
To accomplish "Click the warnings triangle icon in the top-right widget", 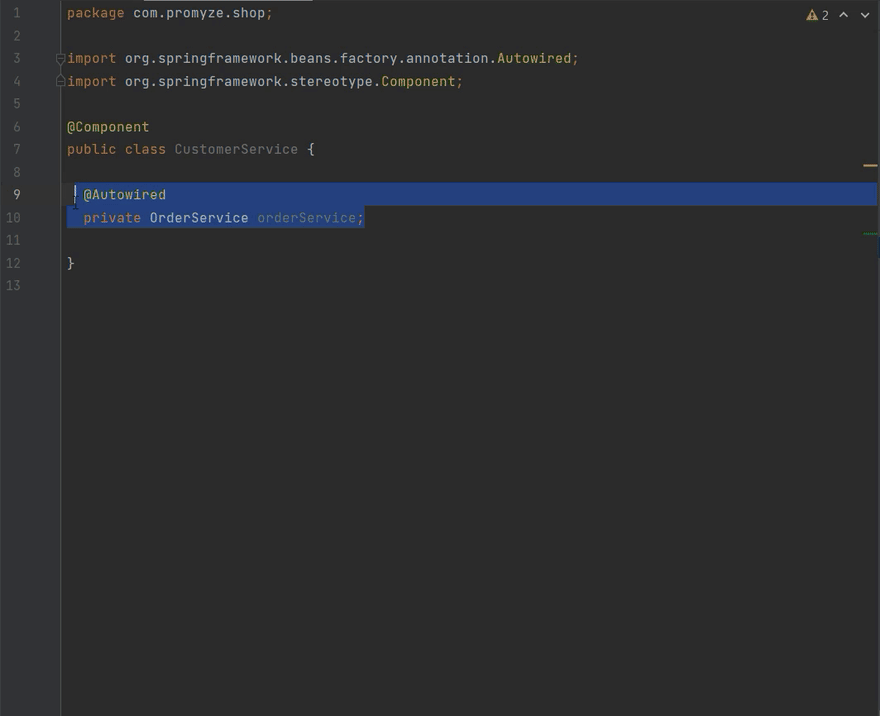I will point(813,15).
